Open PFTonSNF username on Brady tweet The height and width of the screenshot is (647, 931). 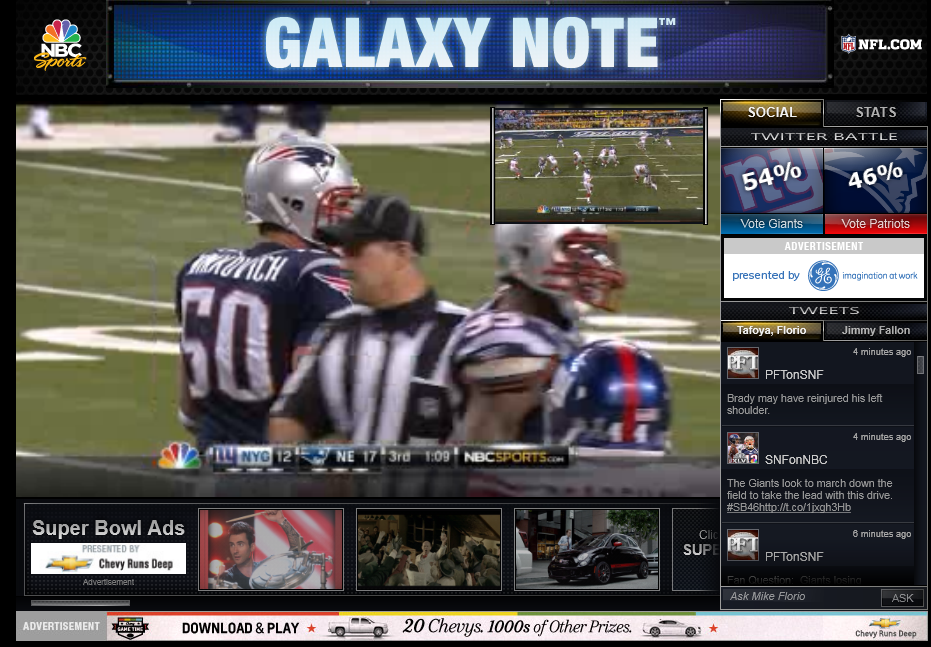[794, 375]
